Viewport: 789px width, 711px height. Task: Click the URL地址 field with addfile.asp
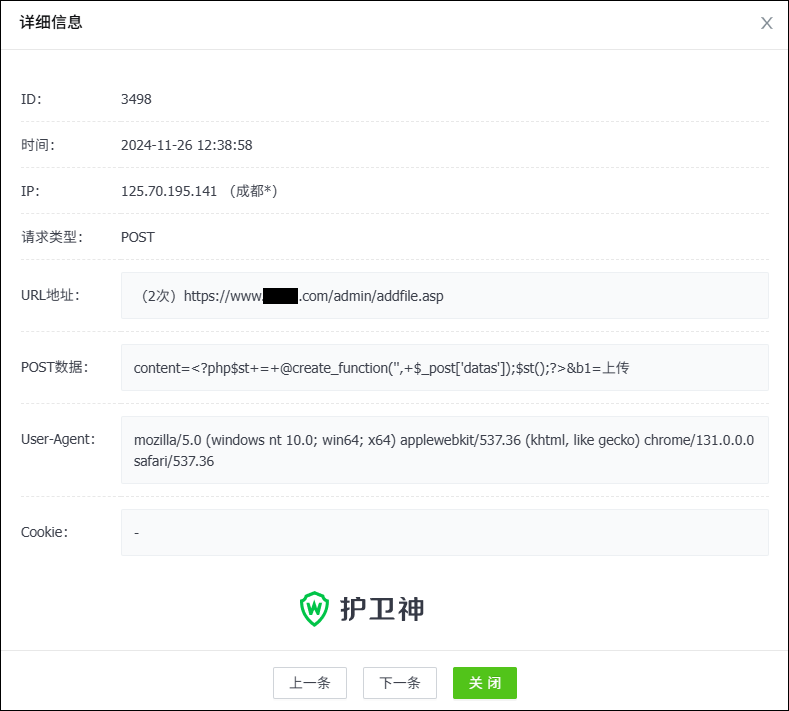pos(445,295)
